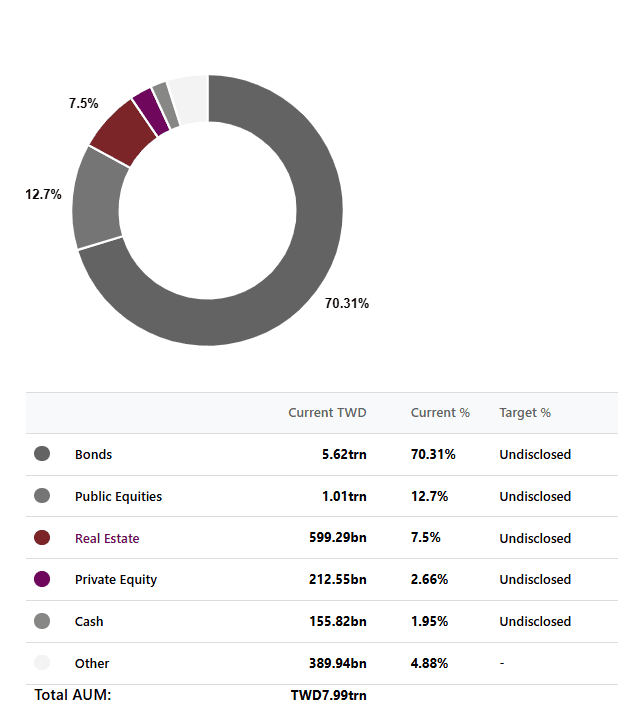Click the 12.7% chart label
This screenshot has width=618, height=714.
[x=43, y=194]
